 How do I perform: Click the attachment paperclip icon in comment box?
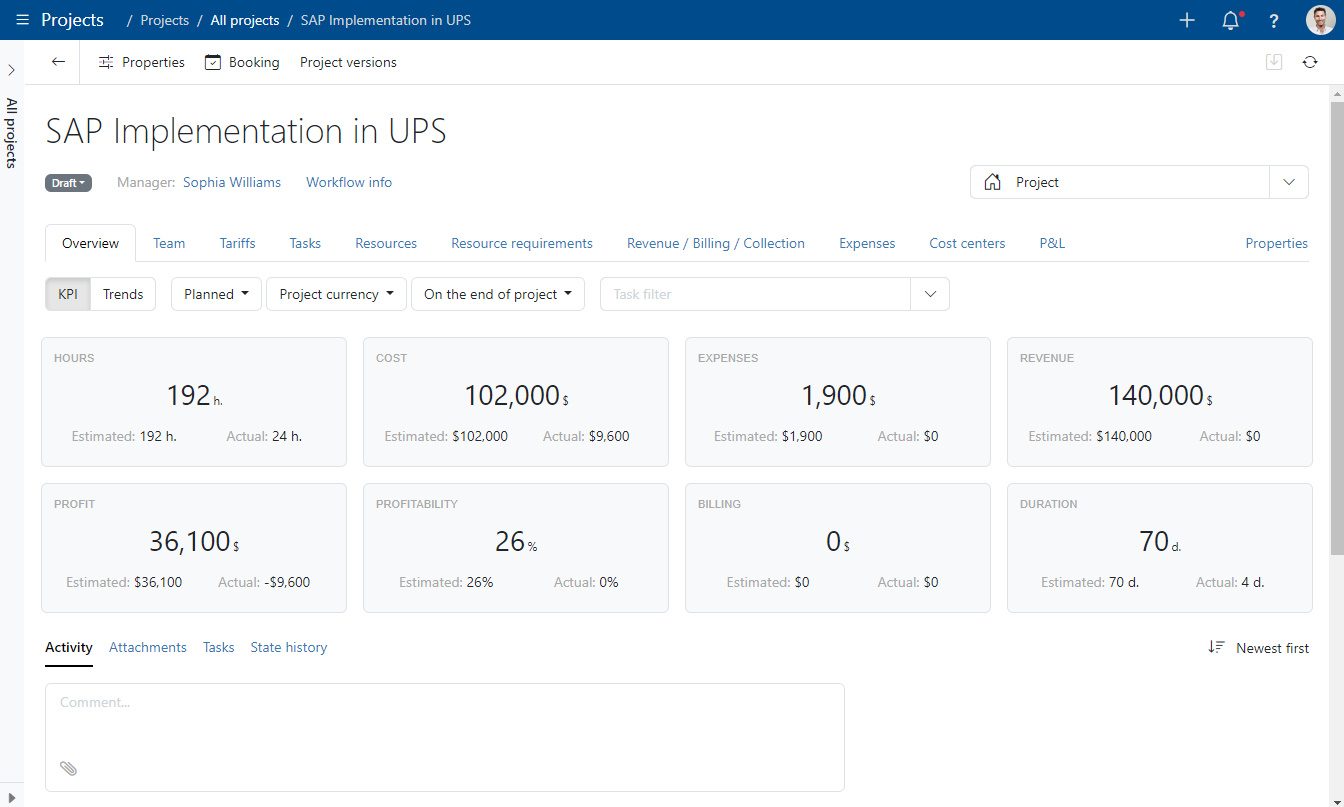68,768
